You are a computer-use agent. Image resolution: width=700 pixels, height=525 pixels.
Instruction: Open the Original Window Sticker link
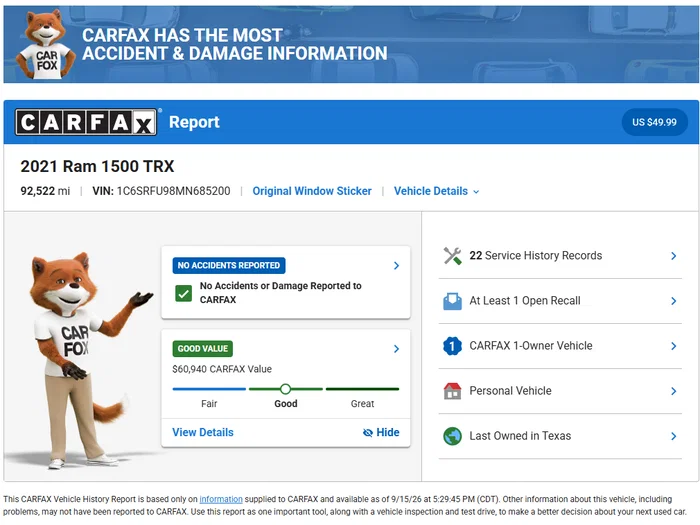point(312,191)
